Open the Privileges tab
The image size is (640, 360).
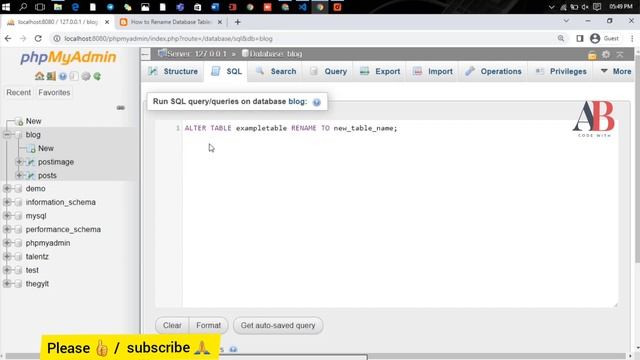[x=561, y=71]
